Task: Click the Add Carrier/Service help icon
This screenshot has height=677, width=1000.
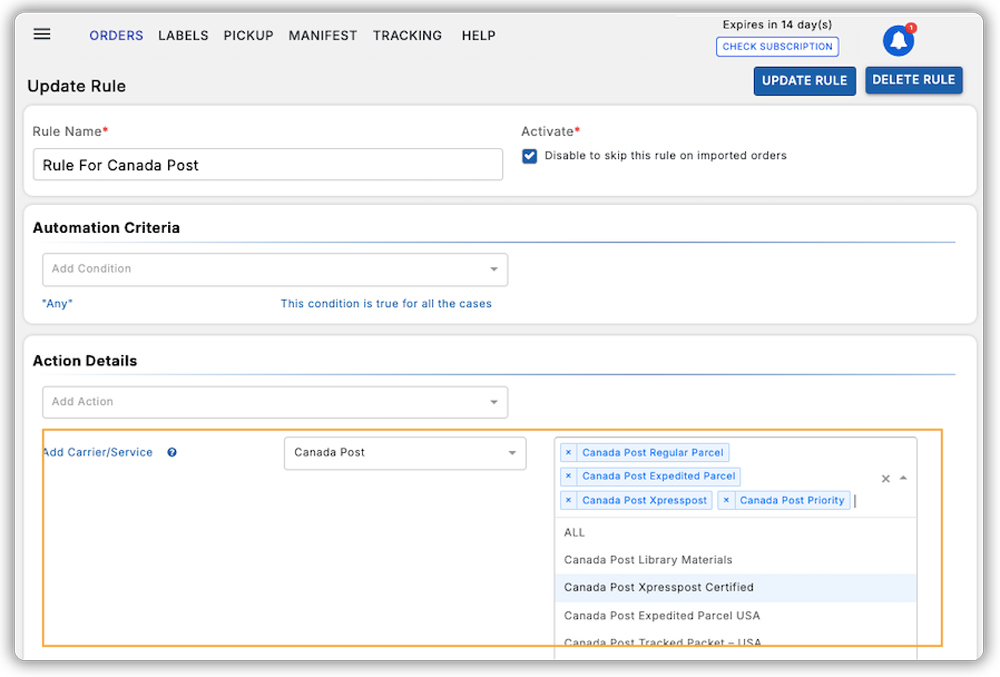Action: [170, 452]
